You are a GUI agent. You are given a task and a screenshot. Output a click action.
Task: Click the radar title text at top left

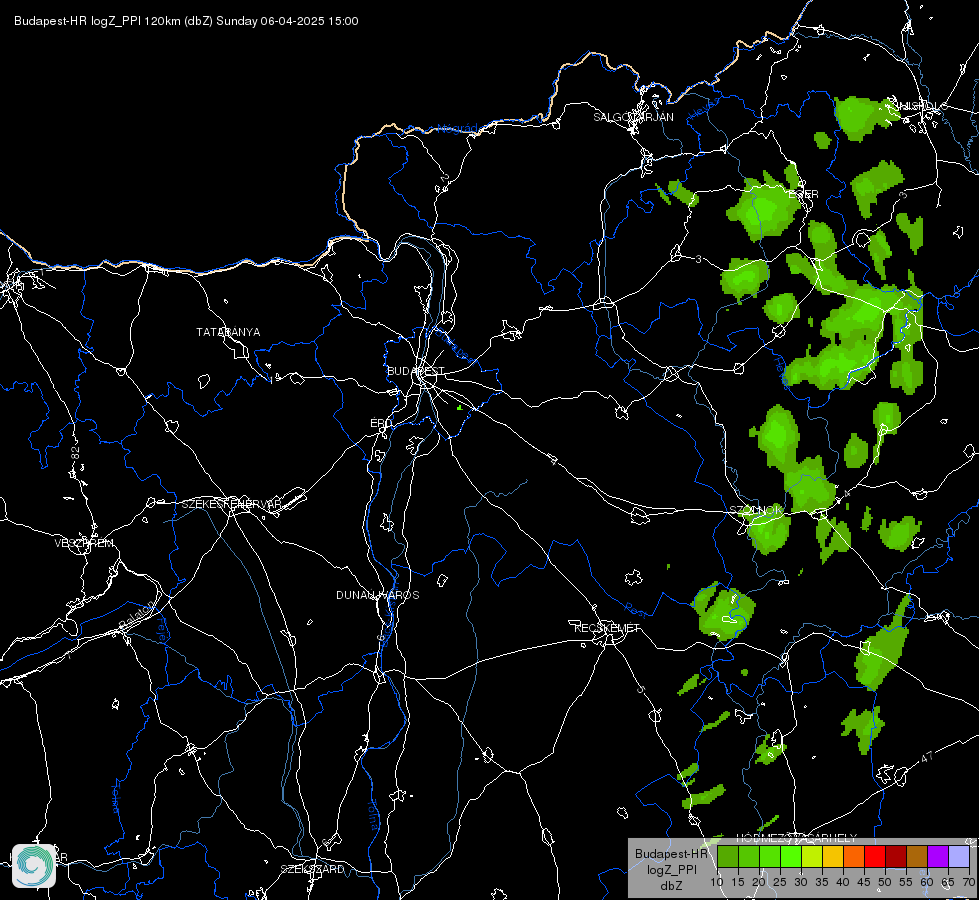[x=186, y=21]
